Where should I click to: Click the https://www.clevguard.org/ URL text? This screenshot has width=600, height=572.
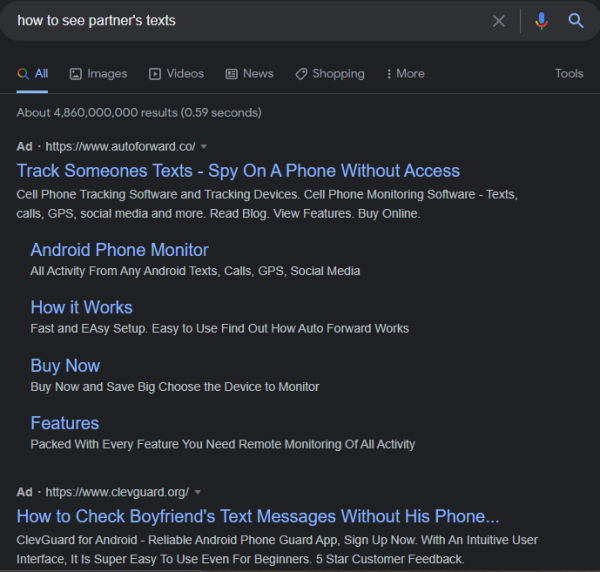(x=117, y=492)
